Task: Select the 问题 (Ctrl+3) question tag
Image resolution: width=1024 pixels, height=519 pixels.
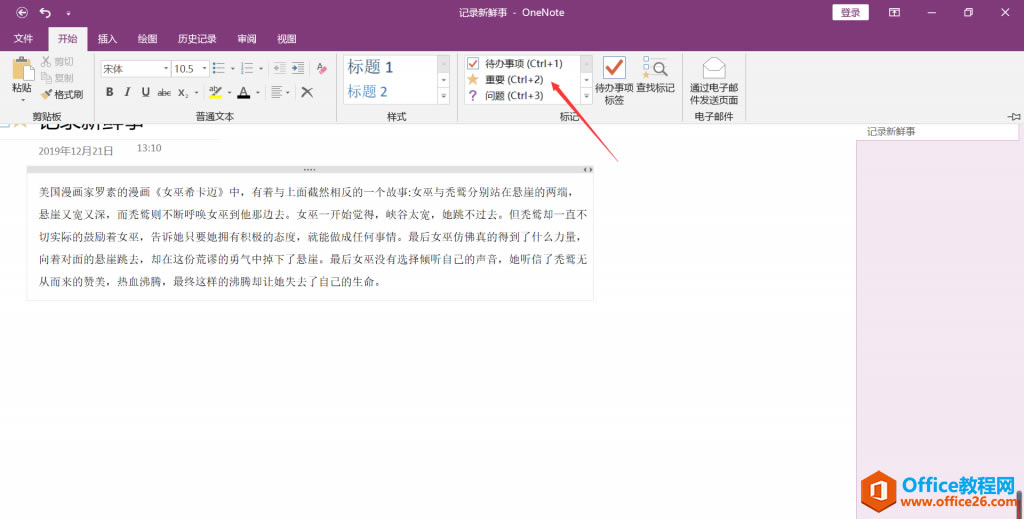Action: point(513,95)
